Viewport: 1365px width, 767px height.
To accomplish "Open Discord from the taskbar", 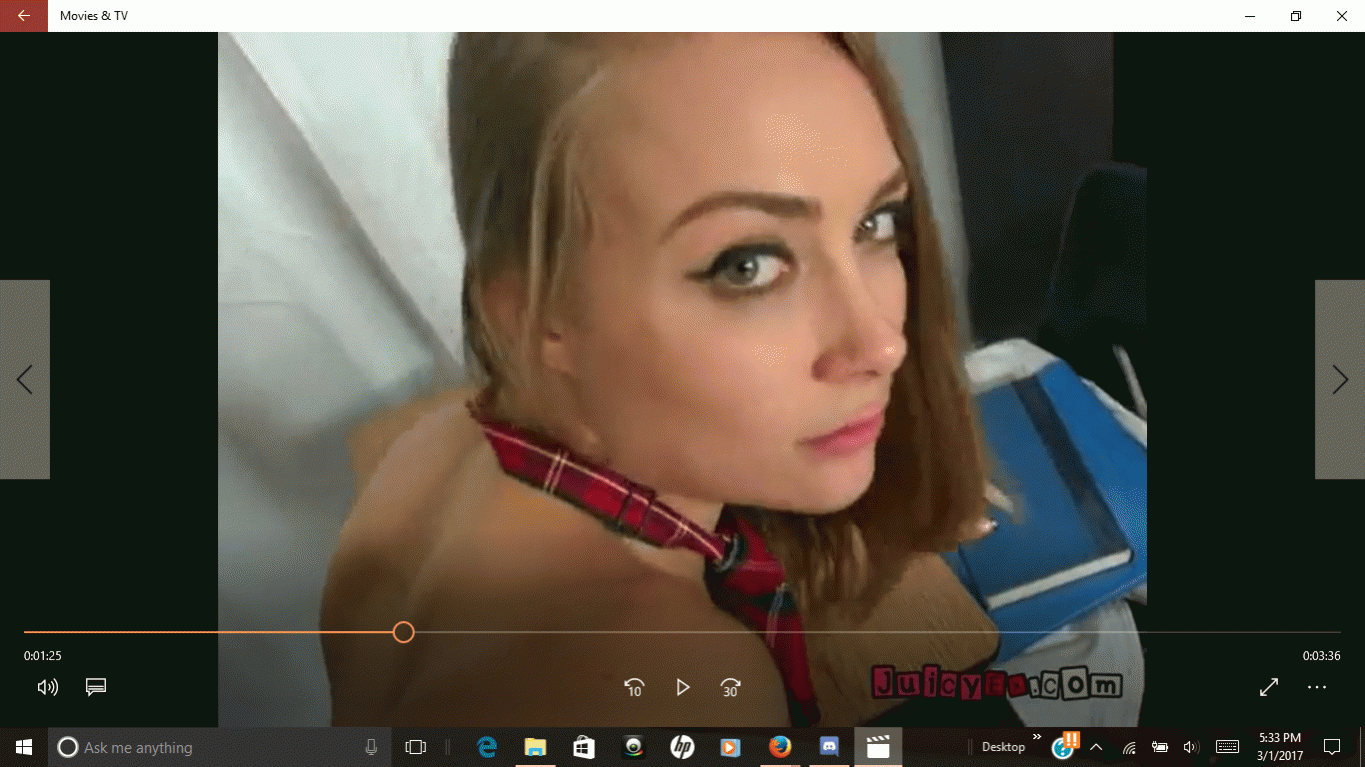I will 828,747.
